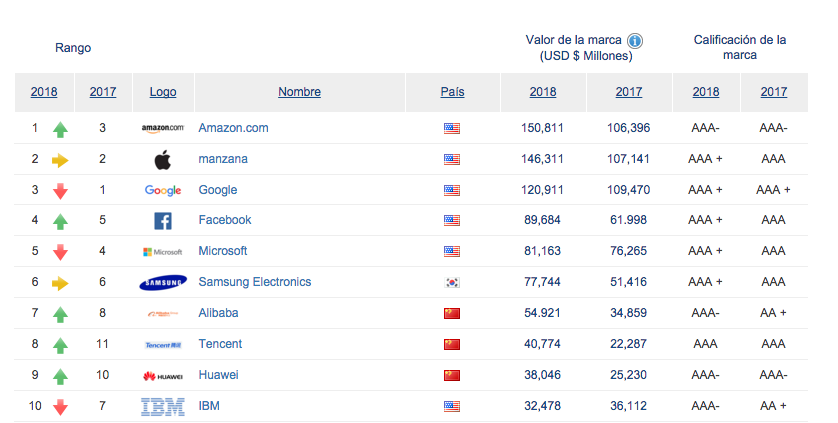Click the 32,478 value in IBM row
The width and height of the screenshot is (838, 423).
[542, 406]
